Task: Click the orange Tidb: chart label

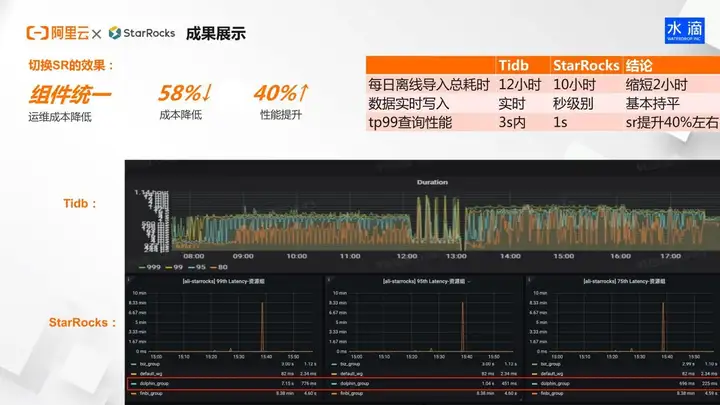Action: point(80,203)
